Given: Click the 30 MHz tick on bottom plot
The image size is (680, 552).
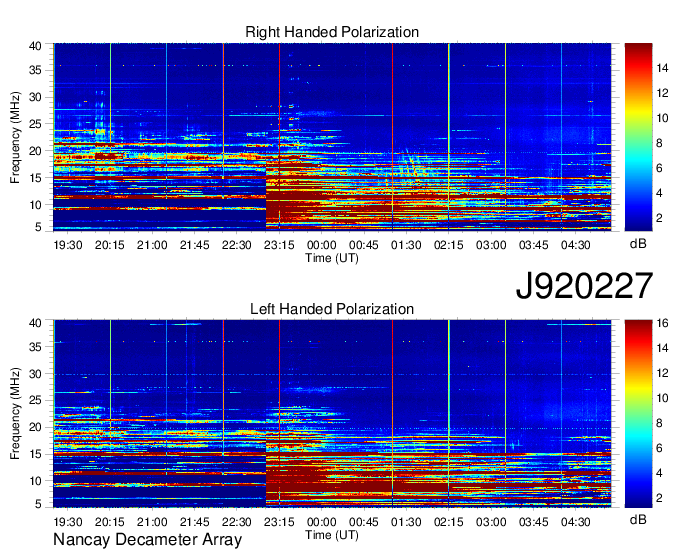Looking at the screenshot, I should coord(35,374).
